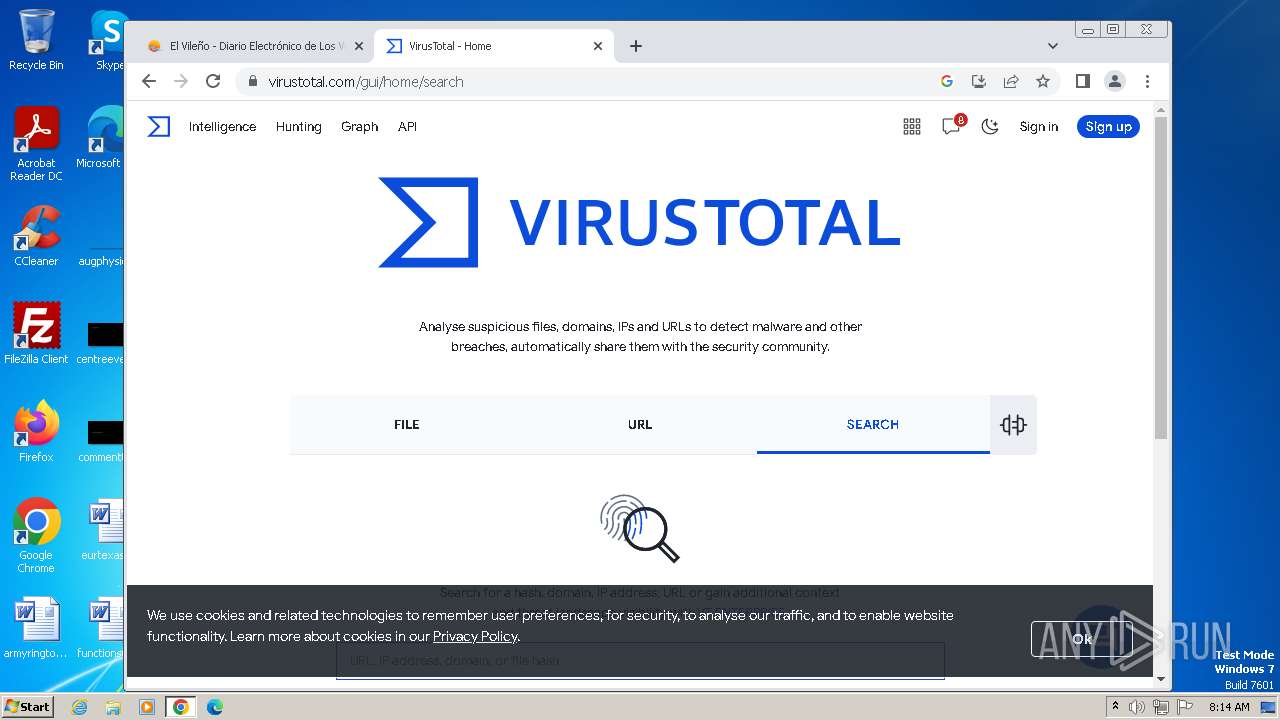Click the large VirusTotal logo
Screen dimensions: 1280x720
(639, 223)
